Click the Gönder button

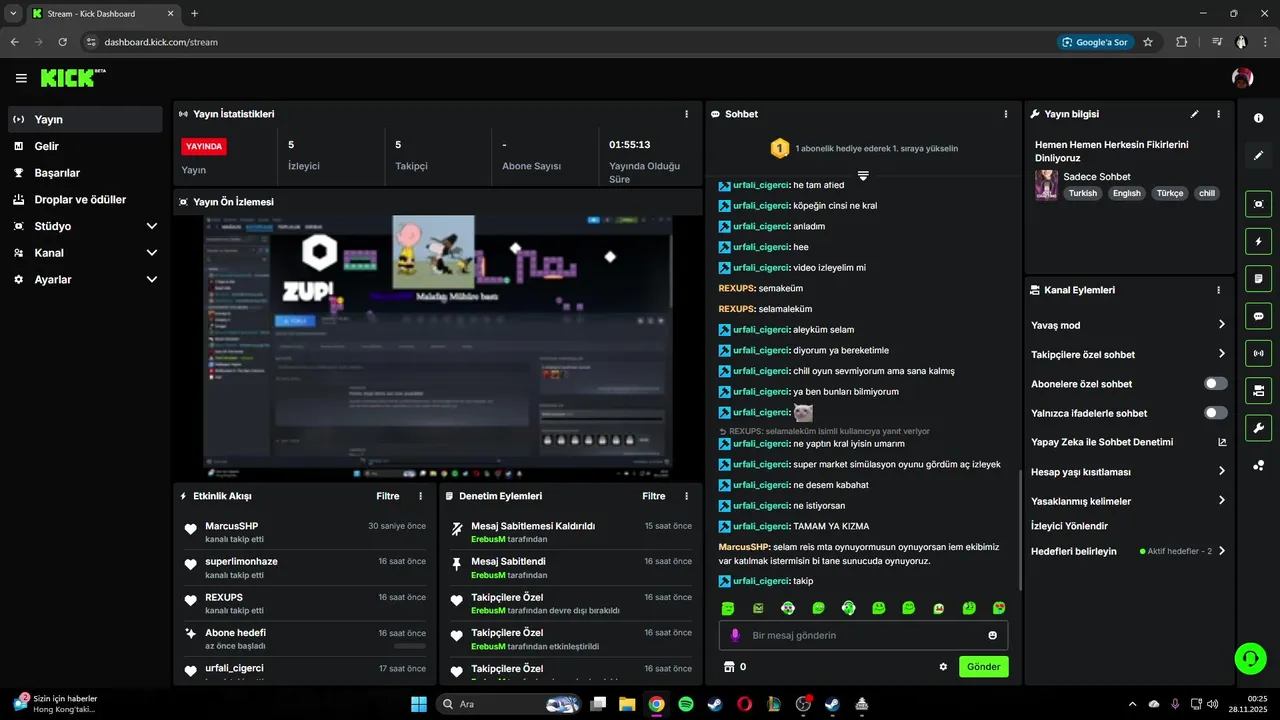984,667
